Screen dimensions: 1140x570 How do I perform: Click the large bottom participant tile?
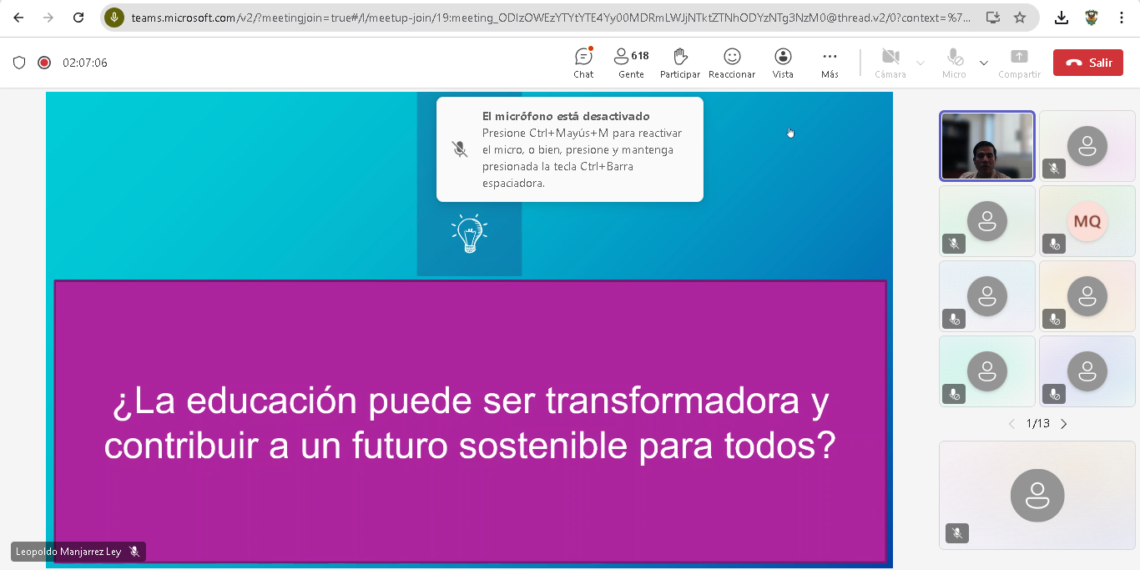point(1037,495)
